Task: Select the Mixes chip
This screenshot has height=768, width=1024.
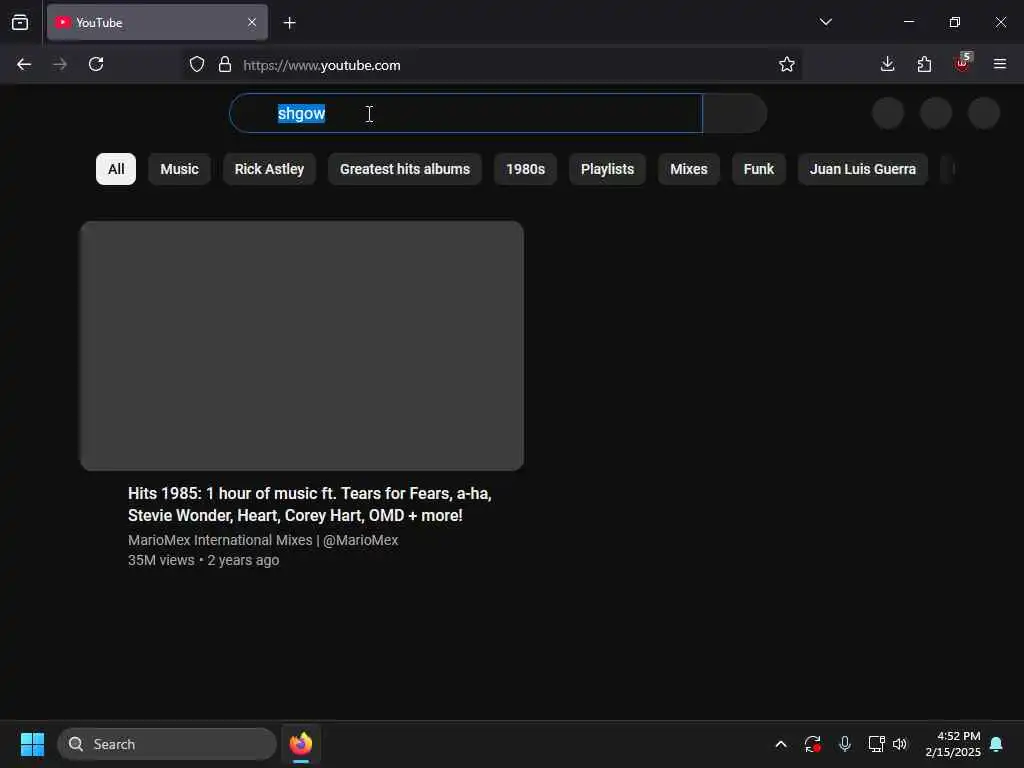Action: [x=689, y=169]
